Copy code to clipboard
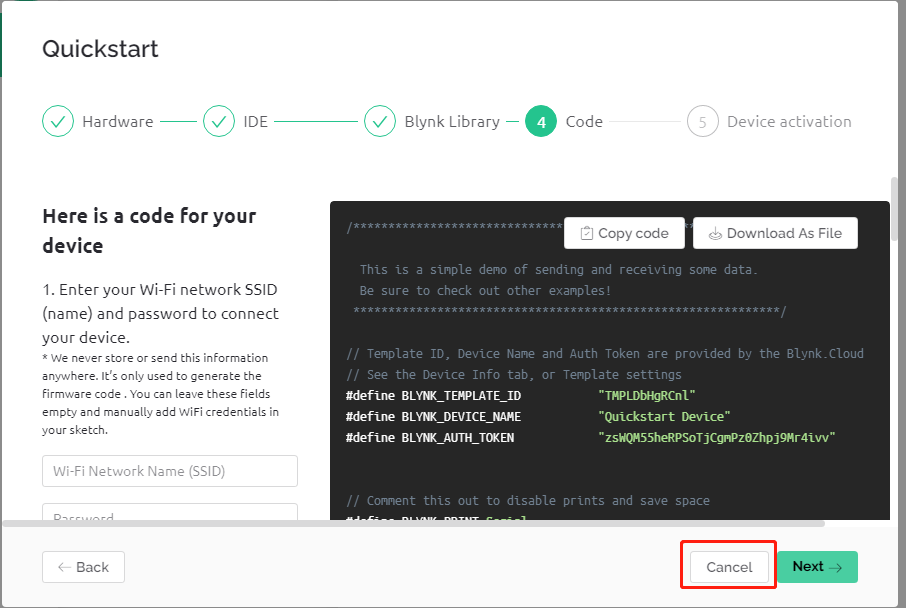This screenshot has width=906, height=608. 624,233
